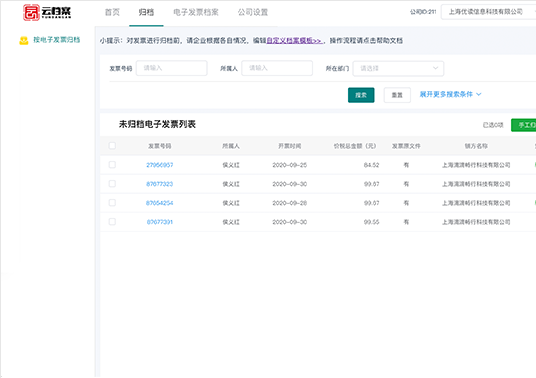Click the 已选0项 selection count

(x=493, y=125)
